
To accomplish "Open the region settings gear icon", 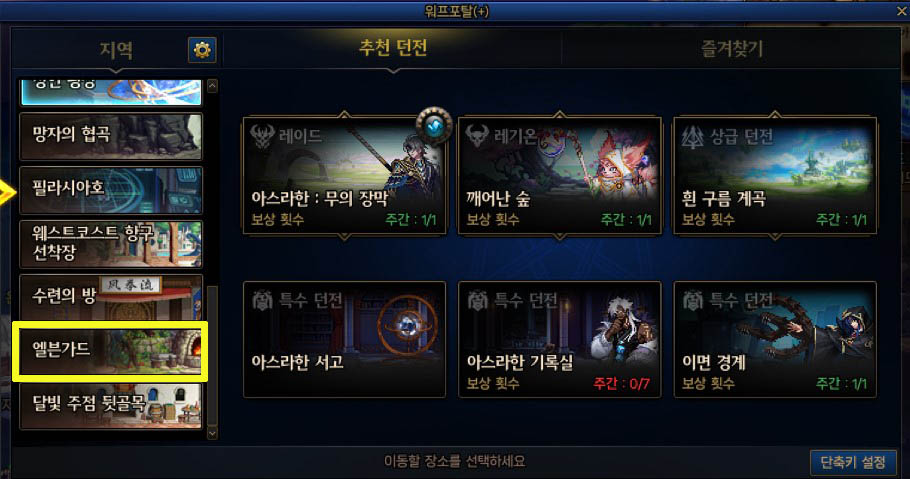I will tap(202, 50).
